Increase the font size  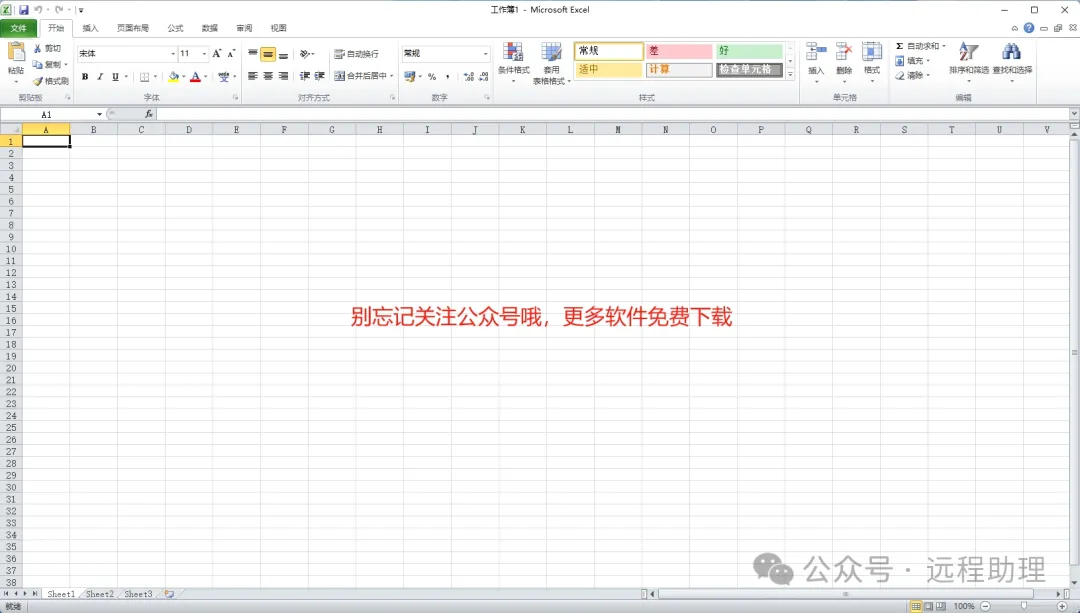pos(217,53)
